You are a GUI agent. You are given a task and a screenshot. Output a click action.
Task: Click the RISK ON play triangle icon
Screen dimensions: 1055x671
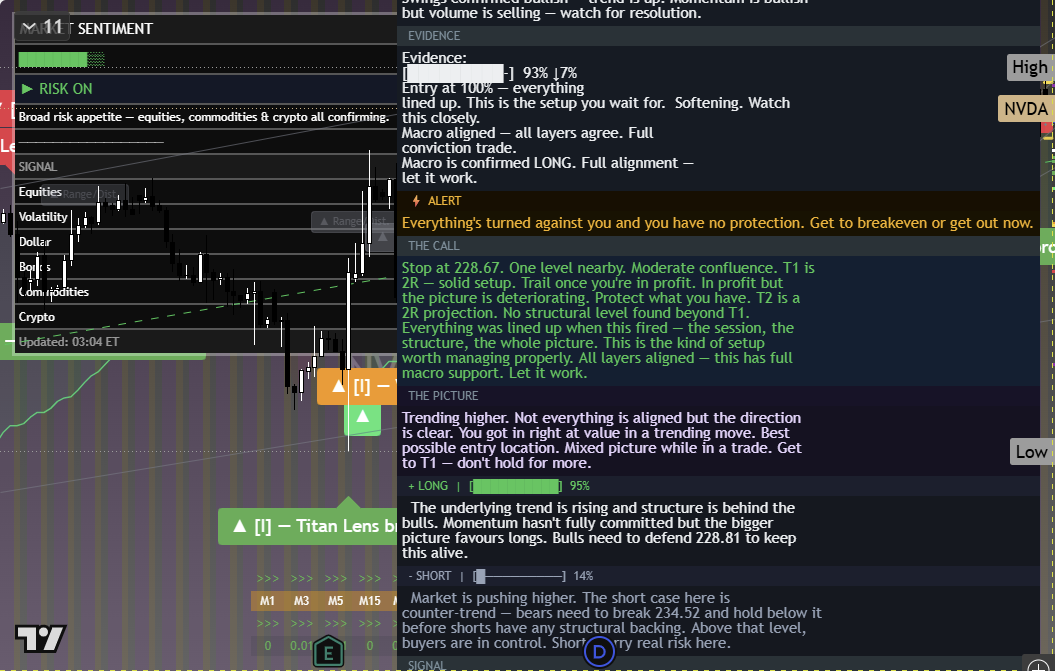pyautogui.click(x=27, y=89)
